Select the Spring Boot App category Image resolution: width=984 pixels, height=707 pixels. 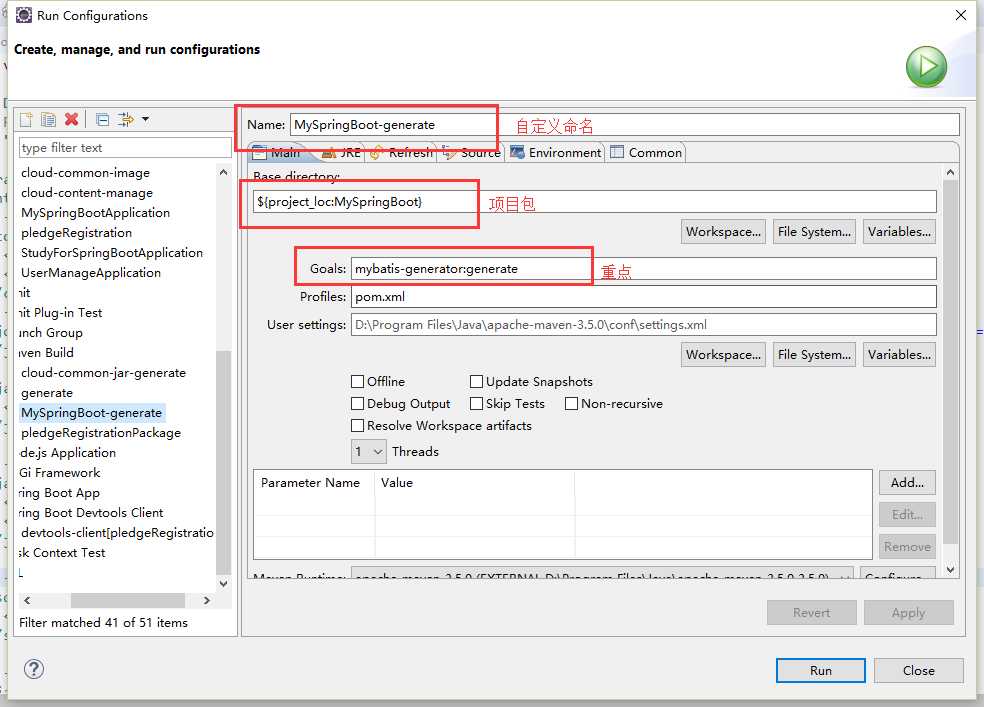[60, 492]
